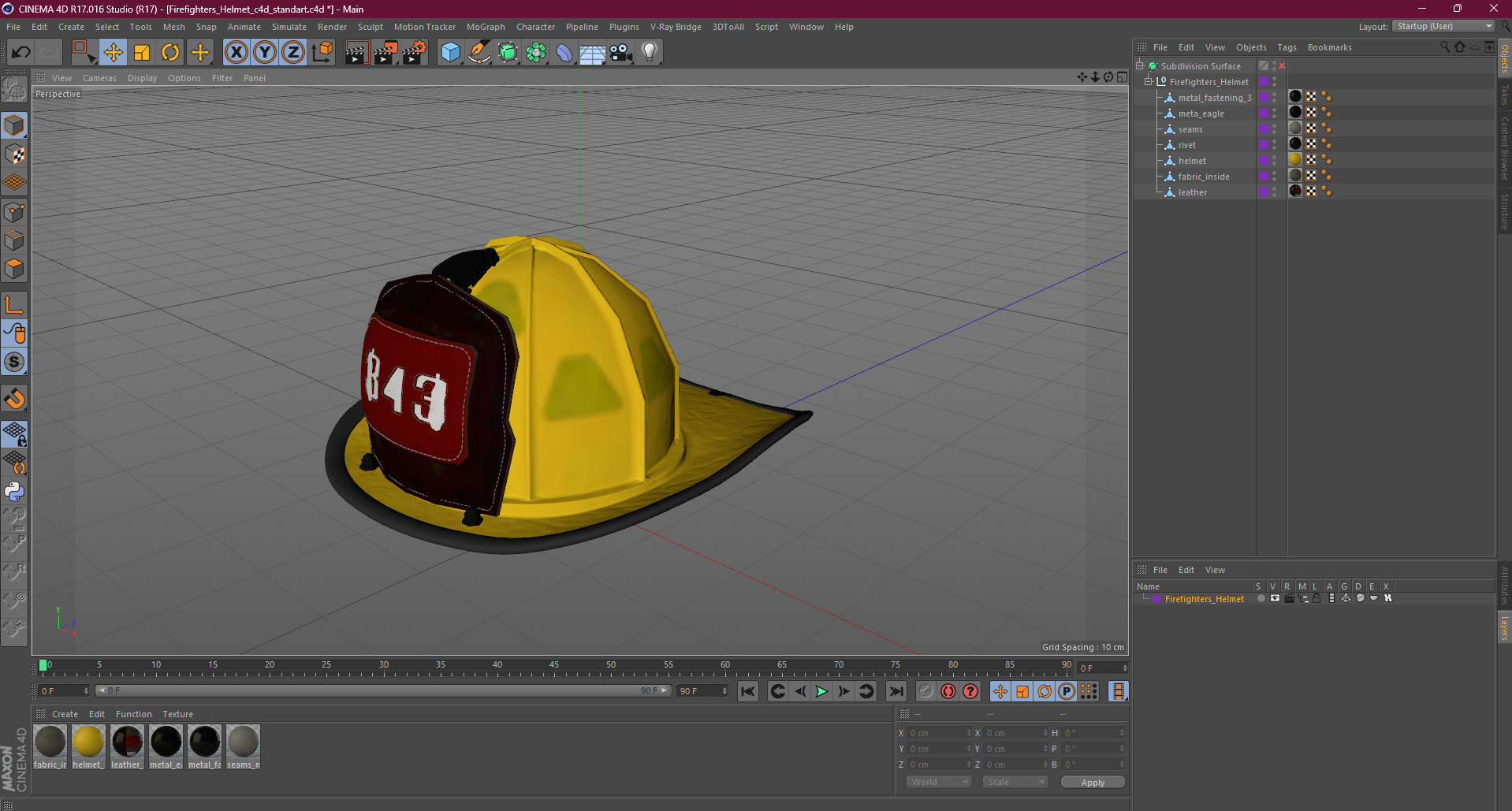Open the Objects side tab

pyautogui.click(x=1504, y=58)
